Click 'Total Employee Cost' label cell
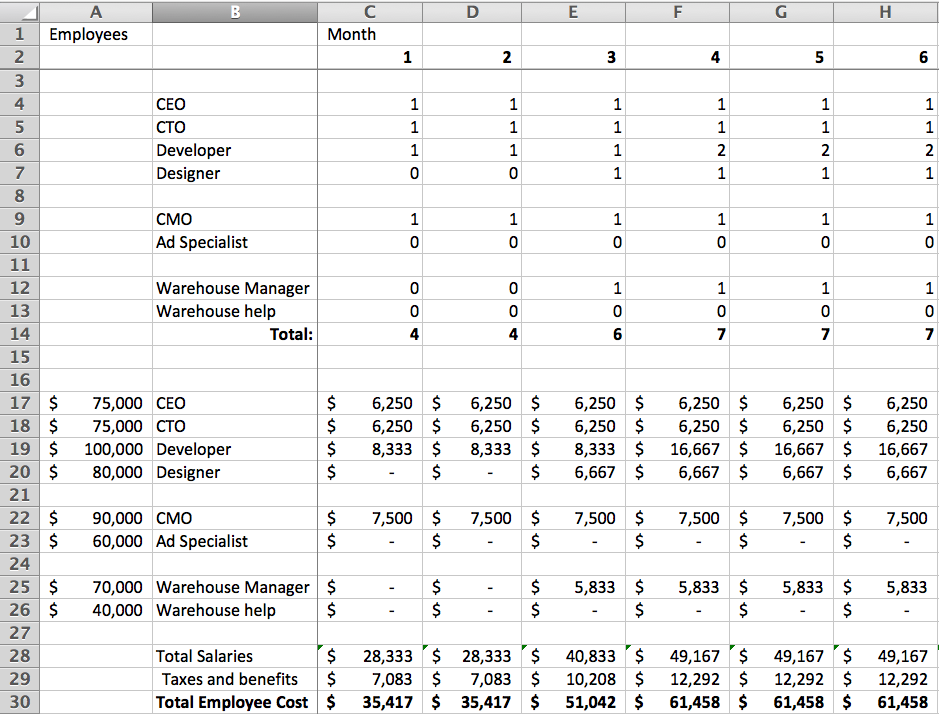Image resolution: width=939 pixels, height=714 pixels. tap(235, 702)
